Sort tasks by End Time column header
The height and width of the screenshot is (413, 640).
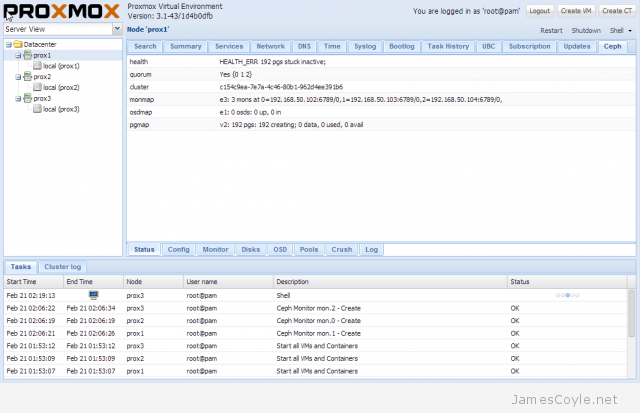tap(93, 282)
